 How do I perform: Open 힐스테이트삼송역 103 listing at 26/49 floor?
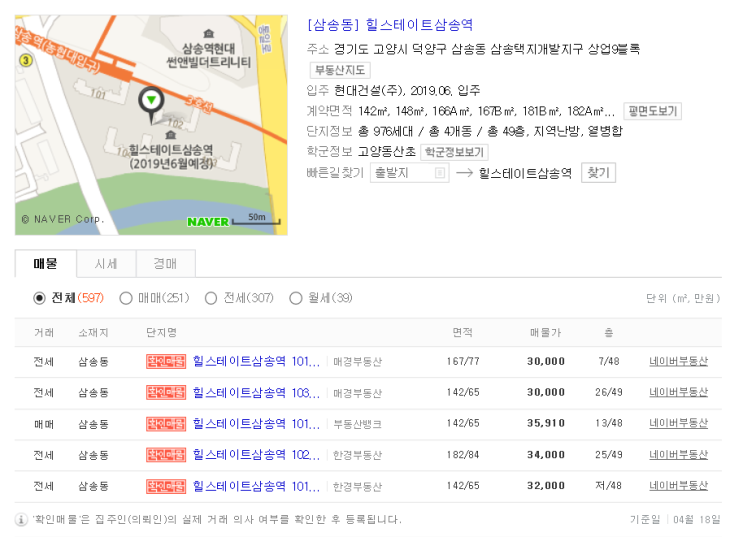(256, 393)
